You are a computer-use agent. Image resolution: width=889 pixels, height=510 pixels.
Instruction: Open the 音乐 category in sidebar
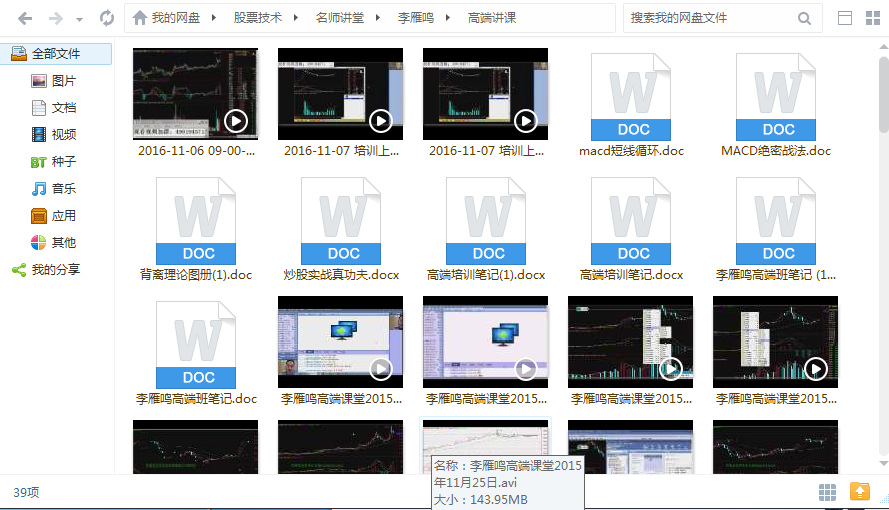click(x=56, y=189)
